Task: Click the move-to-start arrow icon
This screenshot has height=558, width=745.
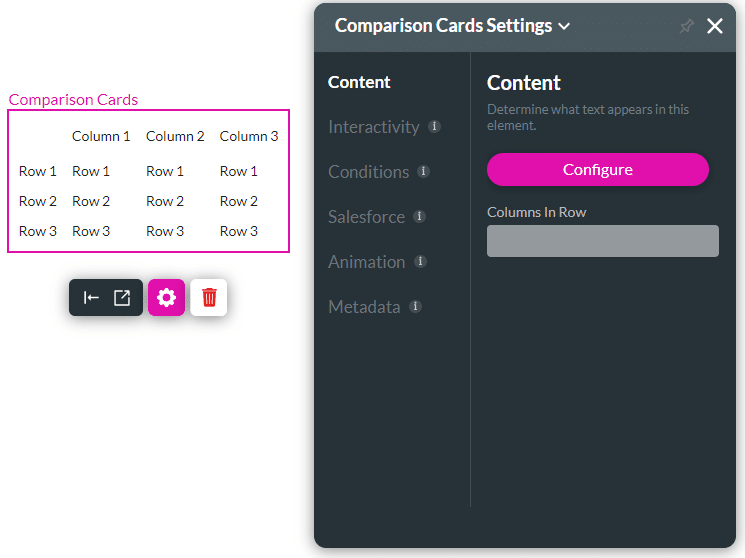Action: tap(91, 298)
